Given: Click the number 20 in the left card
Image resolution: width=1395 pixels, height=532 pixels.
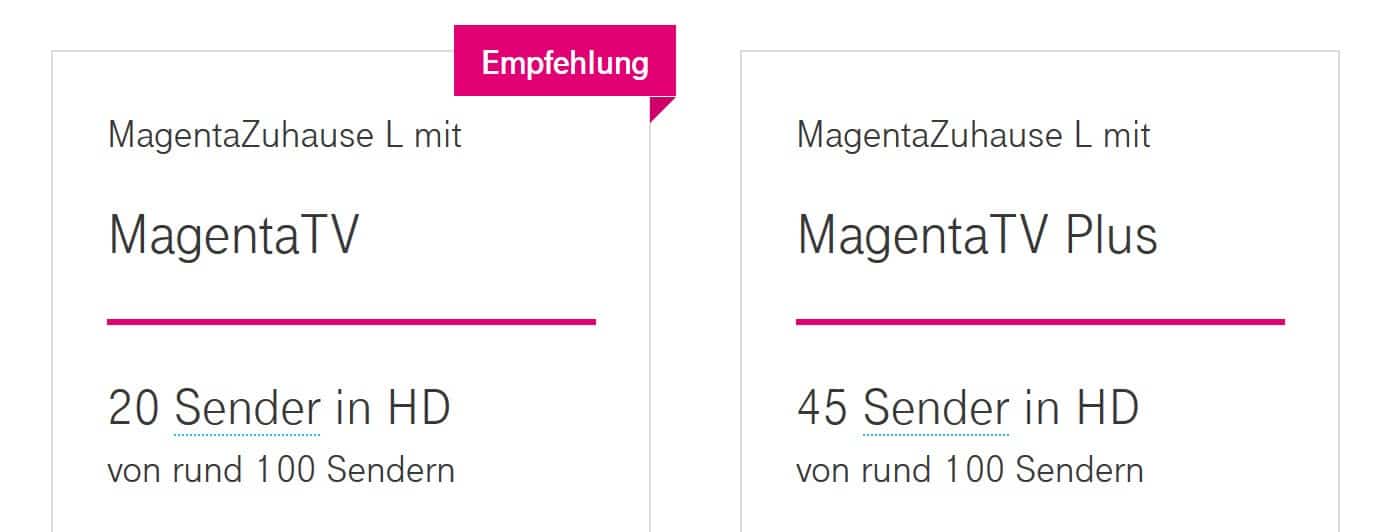Looking at the screenshot, I should tap(134, 409).
